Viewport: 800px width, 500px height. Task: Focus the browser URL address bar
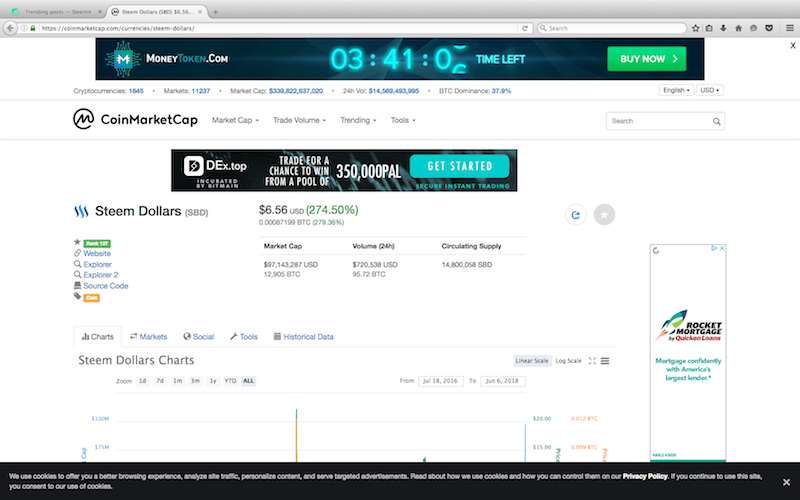click(278, 28)
